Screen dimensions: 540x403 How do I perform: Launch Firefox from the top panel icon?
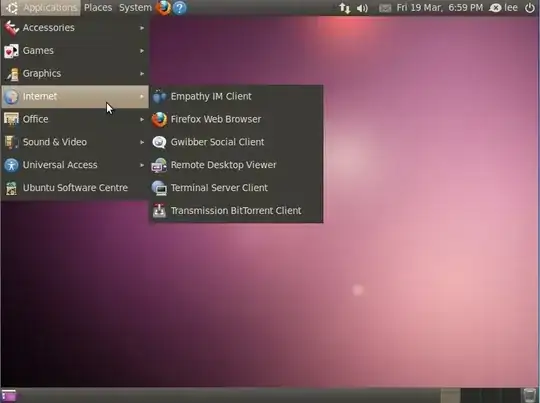tap(163, 8)
